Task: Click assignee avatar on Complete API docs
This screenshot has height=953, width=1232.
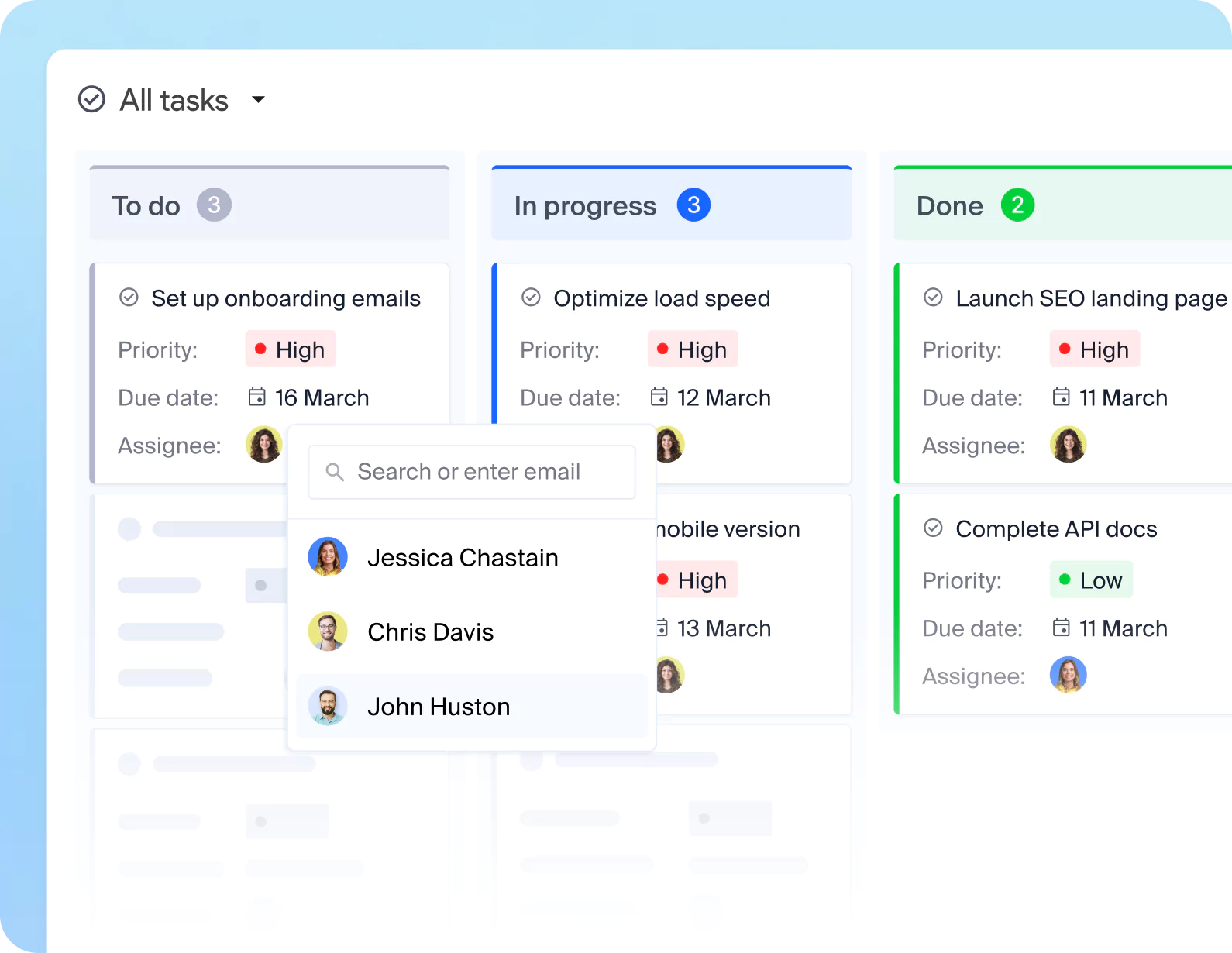Action: click(1069, 675)
